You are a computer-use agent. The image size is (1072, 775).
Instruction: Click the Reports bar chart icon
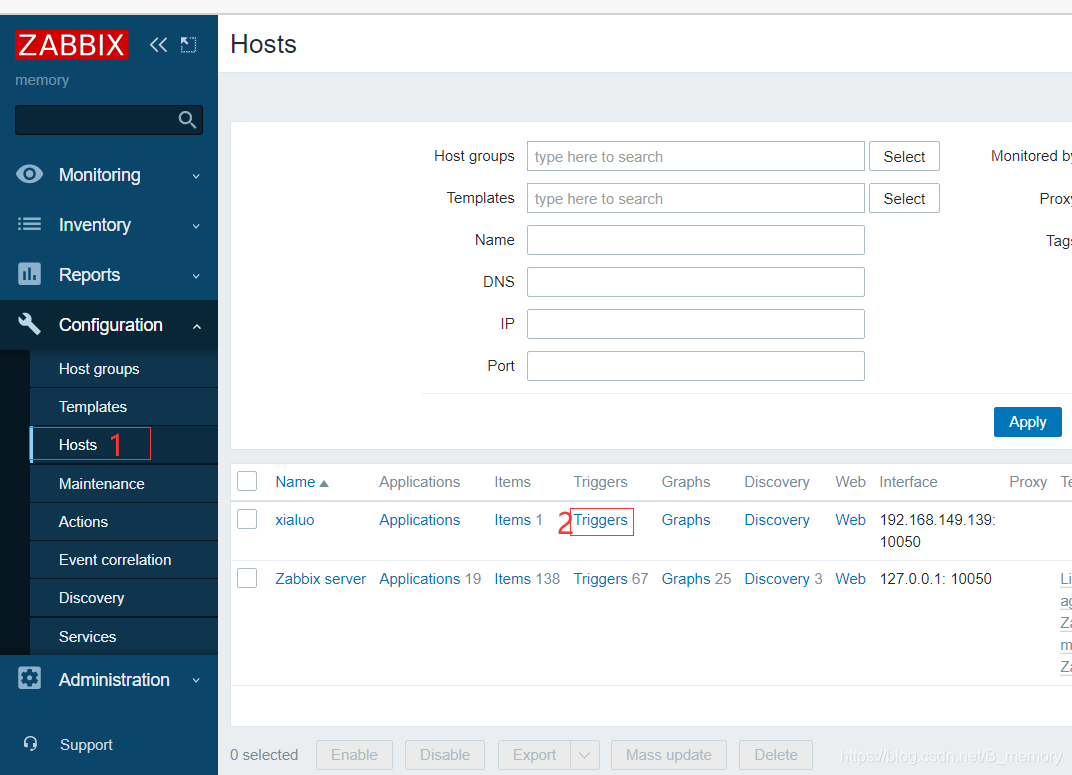click(x=29, y=274)
